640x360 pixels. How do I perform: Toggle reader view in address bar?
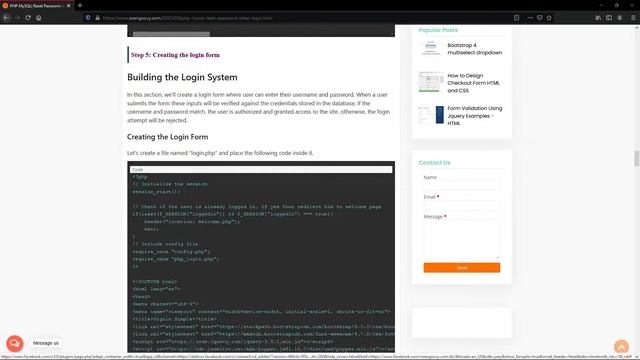(516, 18)
